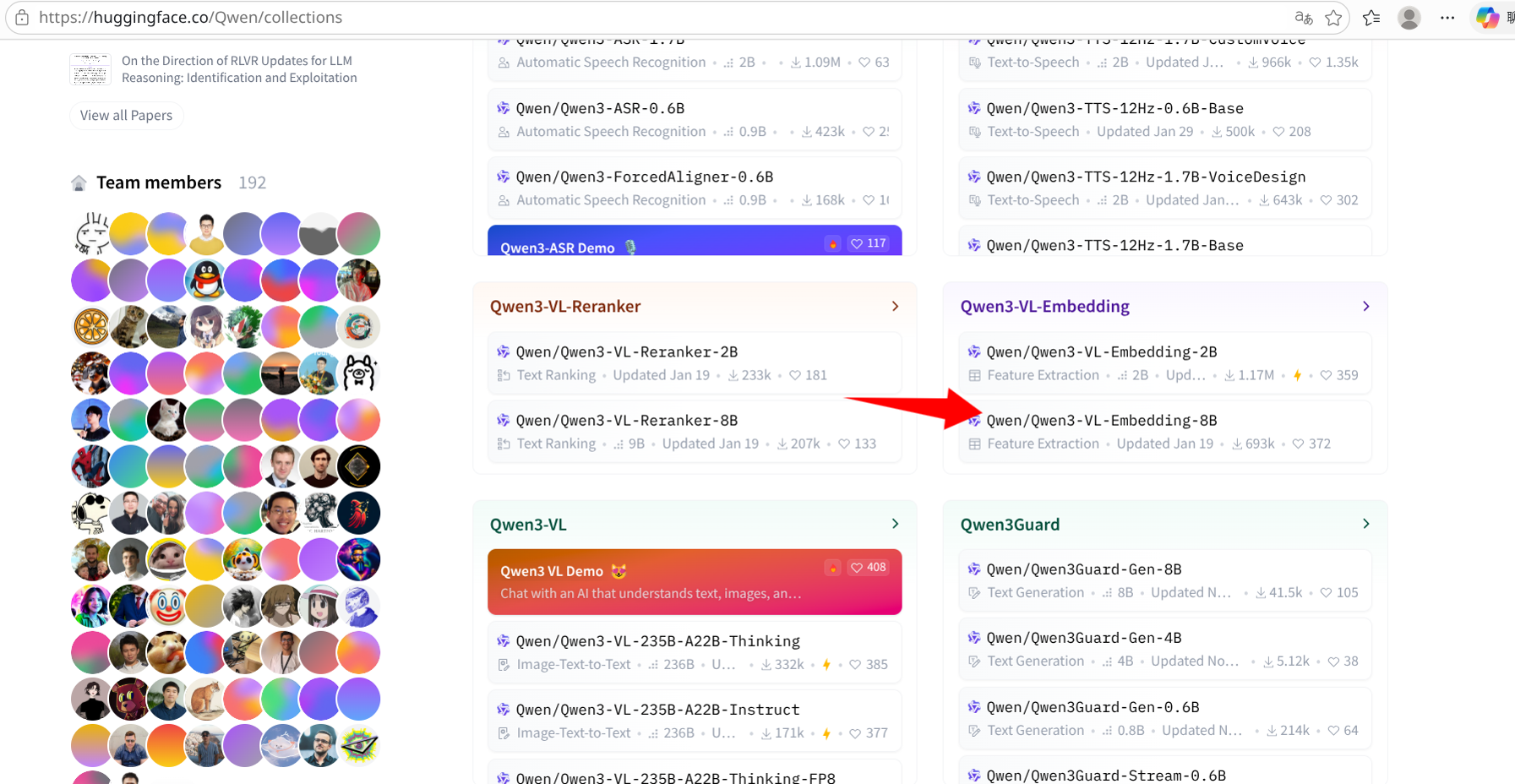Open Qwen/Qwen3-VL-Reranker-2B model
The image size is (1515, 784).
[627, 352]
